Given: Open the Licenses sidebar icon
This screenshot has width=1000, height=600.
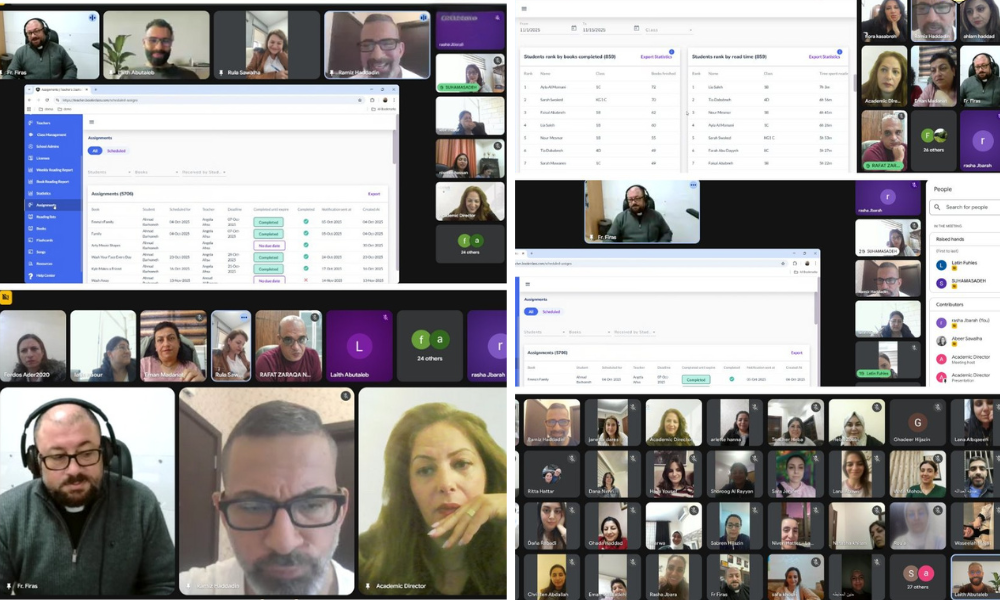Looking at the screenshot, I should point(32,158).
